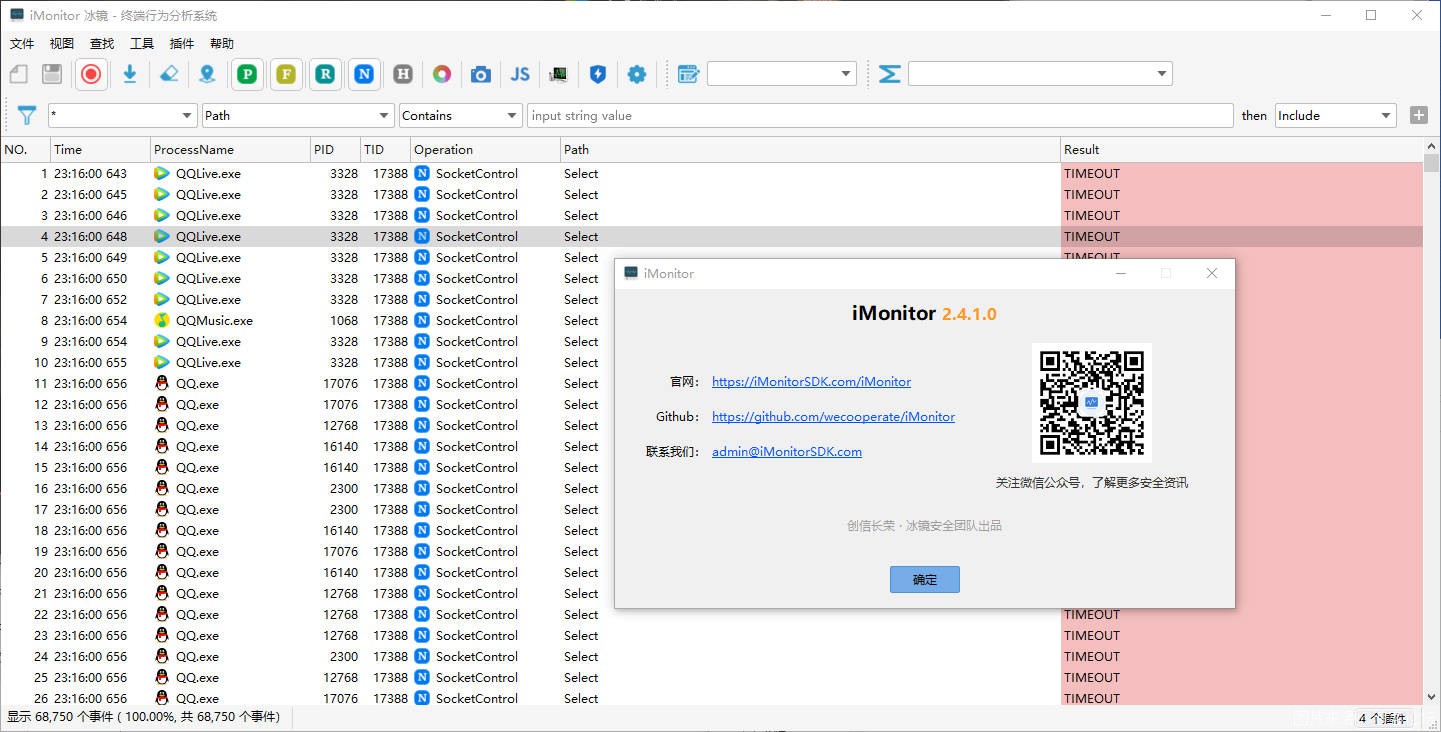Click the system monitor chip icon
This screenshot has height=732, width=1441.
(x=559, y=74)
